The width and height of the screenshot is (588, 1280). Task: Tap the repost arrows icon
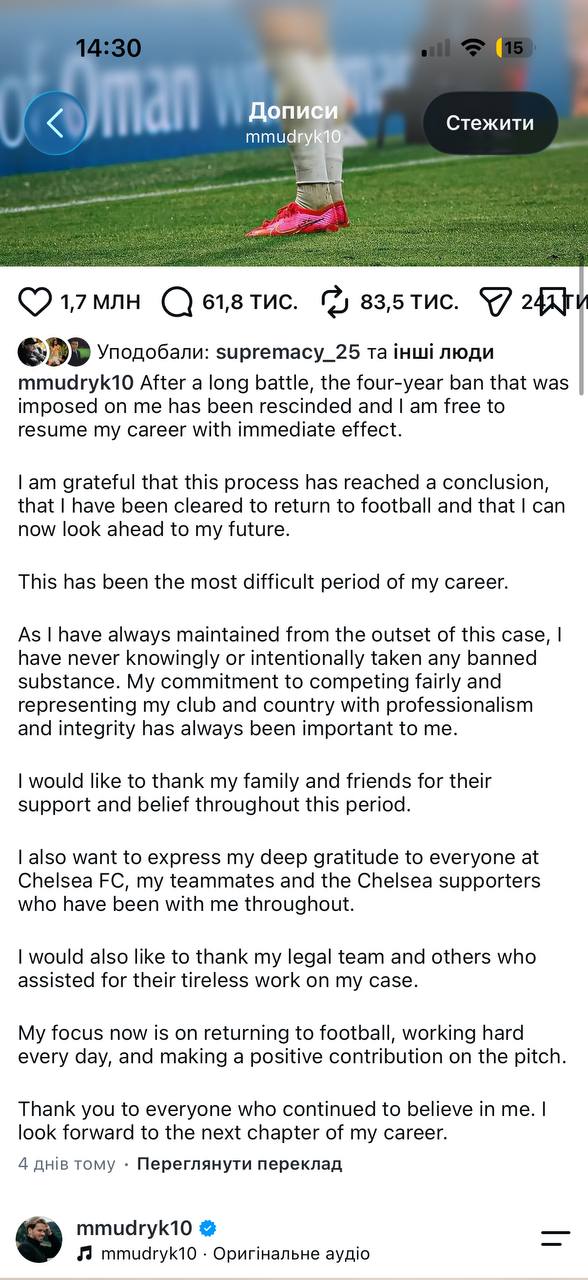click(x=334, y=301)
